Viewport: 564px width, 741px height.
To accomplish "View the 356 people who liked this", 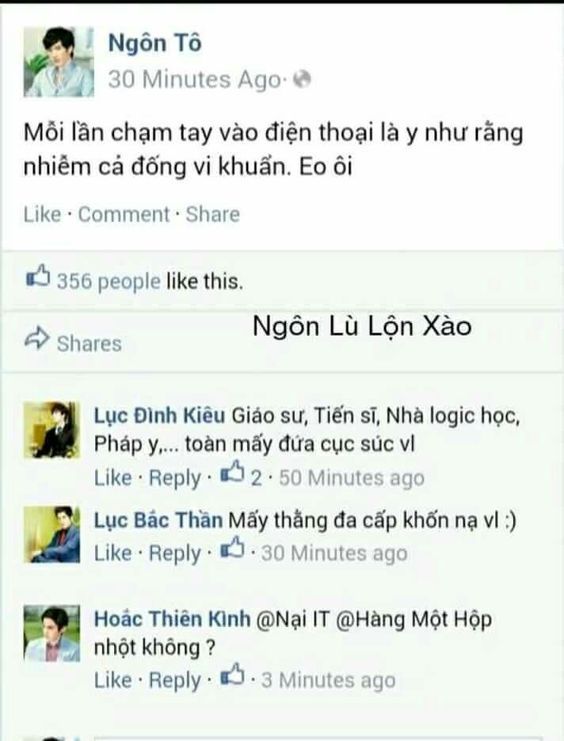I will [x=109, y=282].
